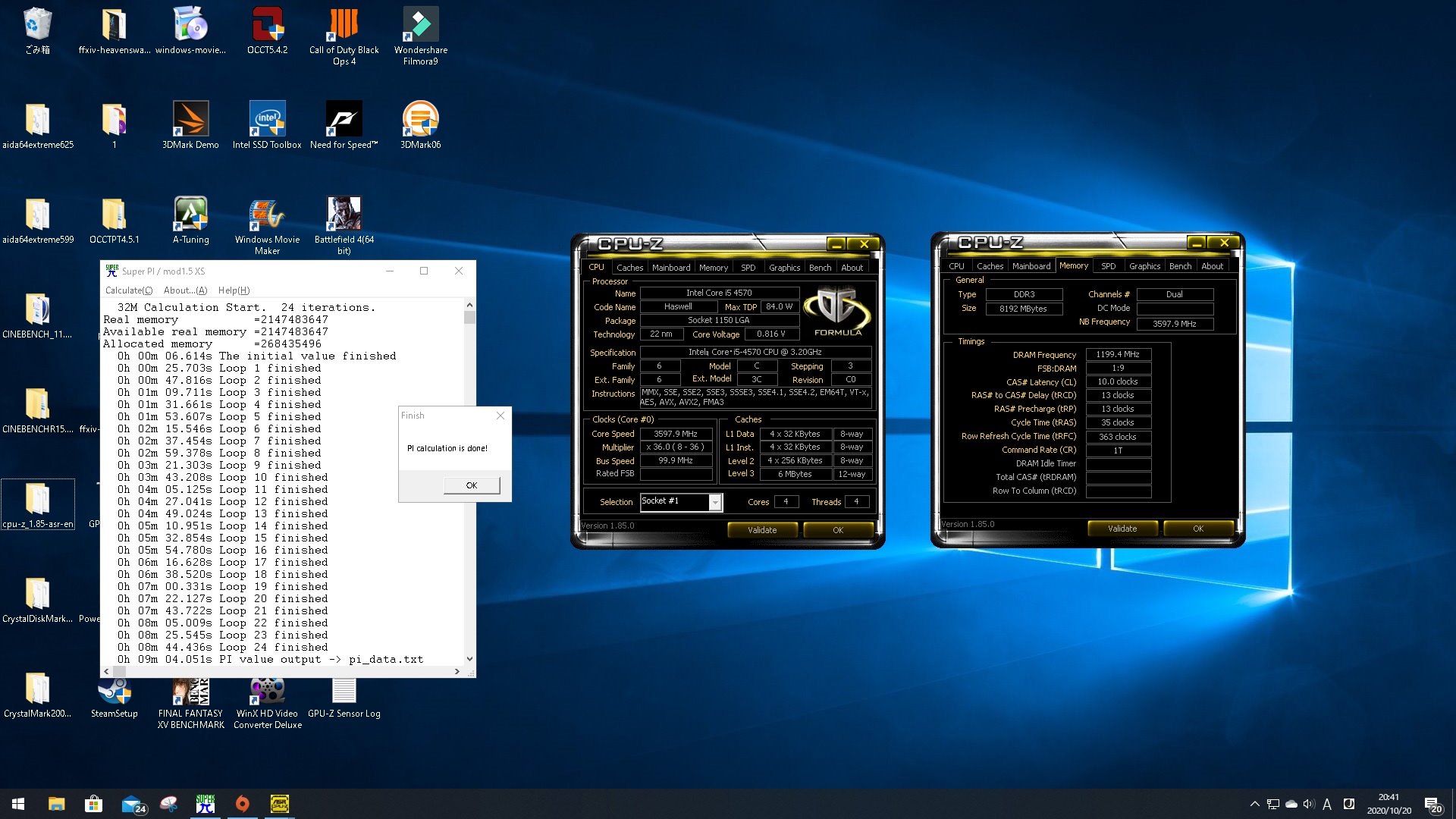Click the Super PI scrollbar up arrow

click(x=469, y=305)
